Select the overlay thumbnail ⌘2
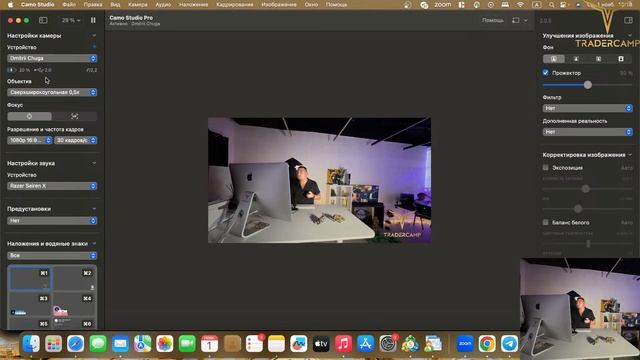The height and width of the screenshot is (360, 640). click(x=74, y=278)
